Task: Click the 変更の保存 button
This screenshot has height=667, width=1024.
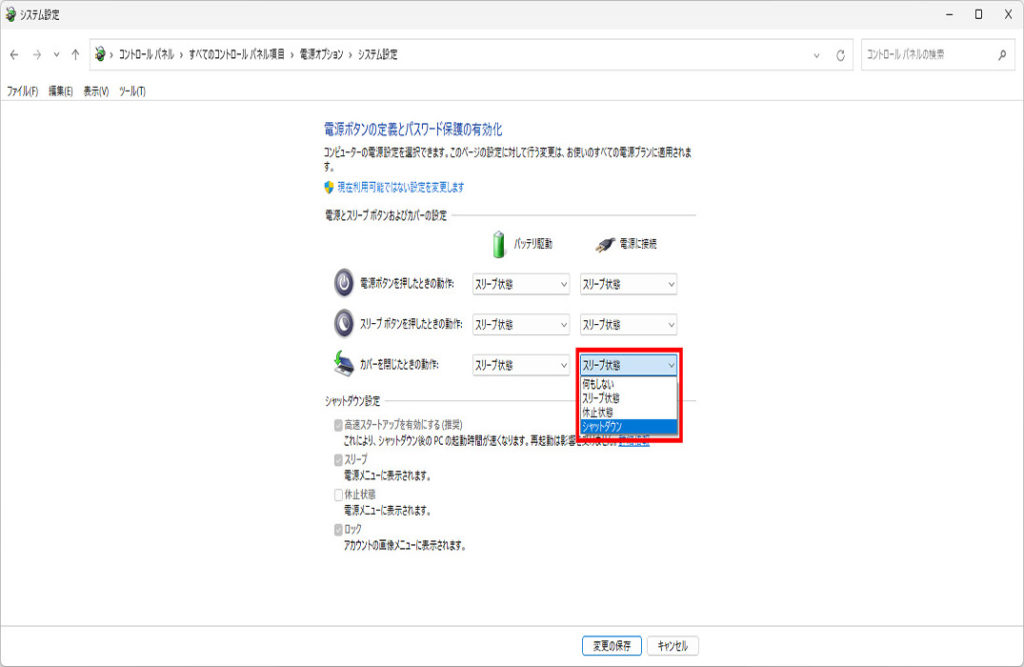Action: (611, 646)
